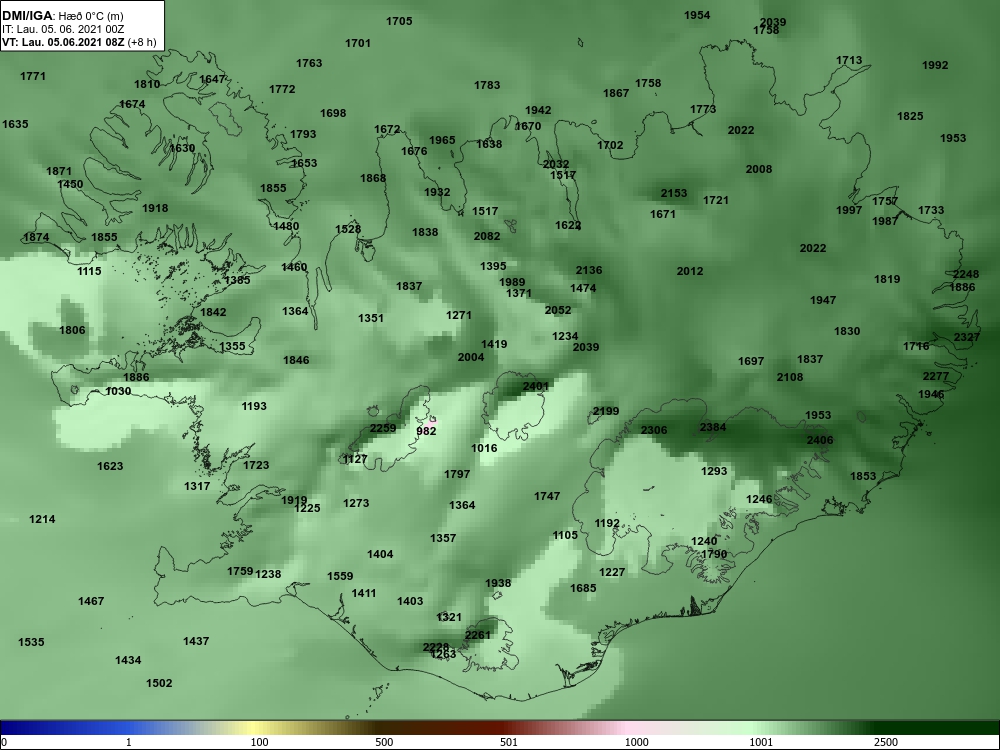Click the map value 1747
Viewport: 1000px width, 750px height.
point(547,496)
